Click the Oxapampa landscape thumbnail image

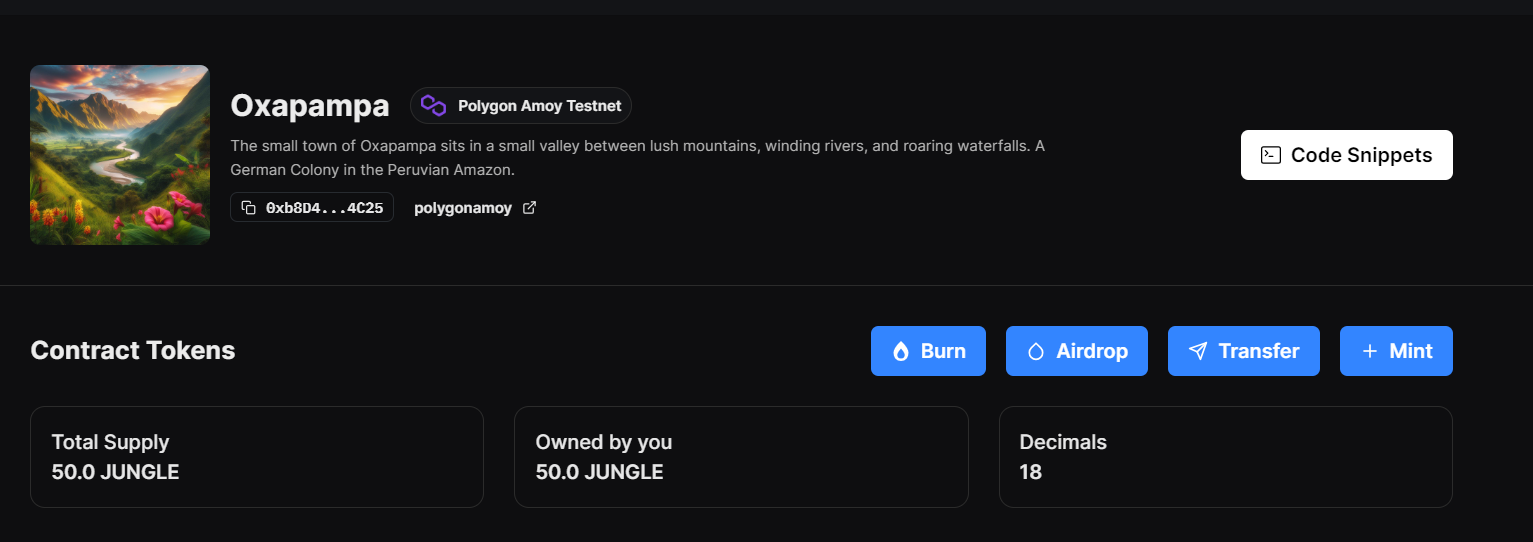coord(120,155)
